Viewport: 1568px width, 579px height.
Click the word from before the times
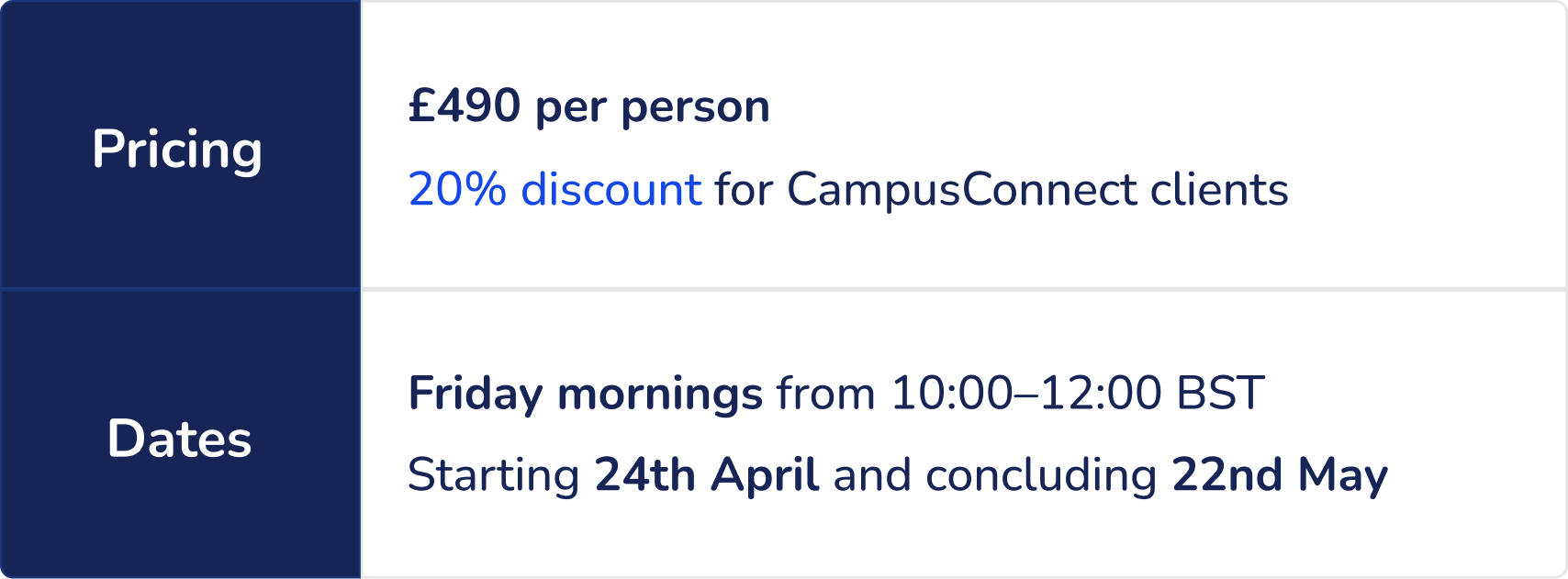[826, 394]
